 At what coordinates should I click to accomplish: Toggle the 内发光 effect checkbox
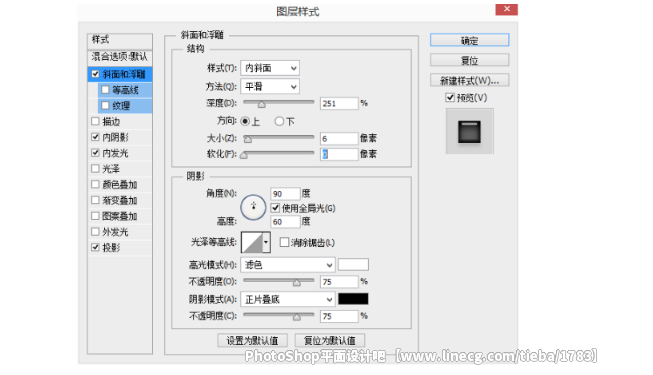click(95, 152)
